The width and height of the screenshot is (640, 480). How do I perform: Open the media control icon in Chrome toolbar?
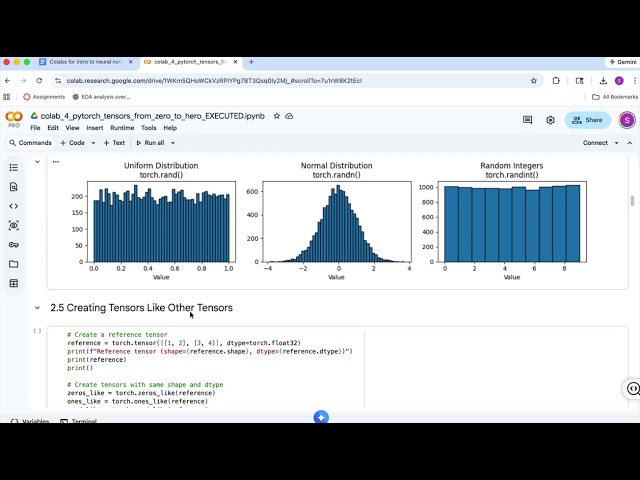[x=580, y=81]
